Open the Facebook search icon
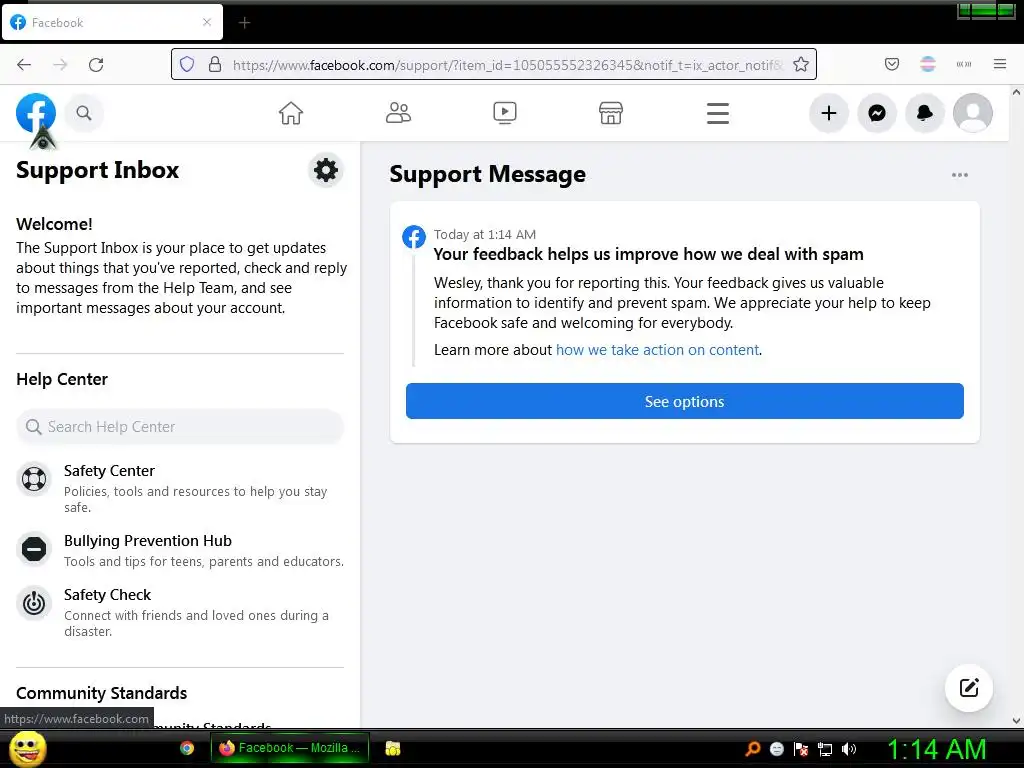The height and width of the screenshot is (768, 1024). (84, 113)
